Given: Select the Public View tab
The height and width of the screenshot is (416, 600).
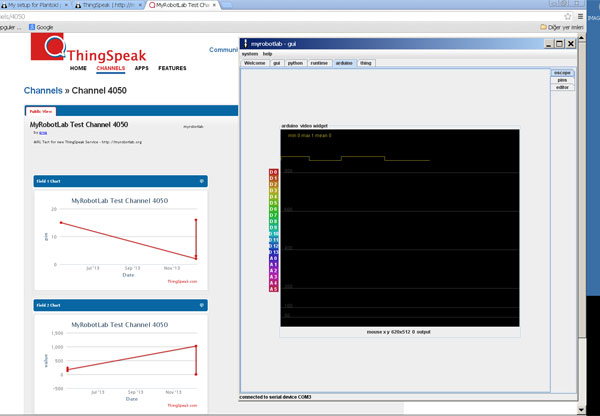Looking at the screenshot, I should [41, 111].
